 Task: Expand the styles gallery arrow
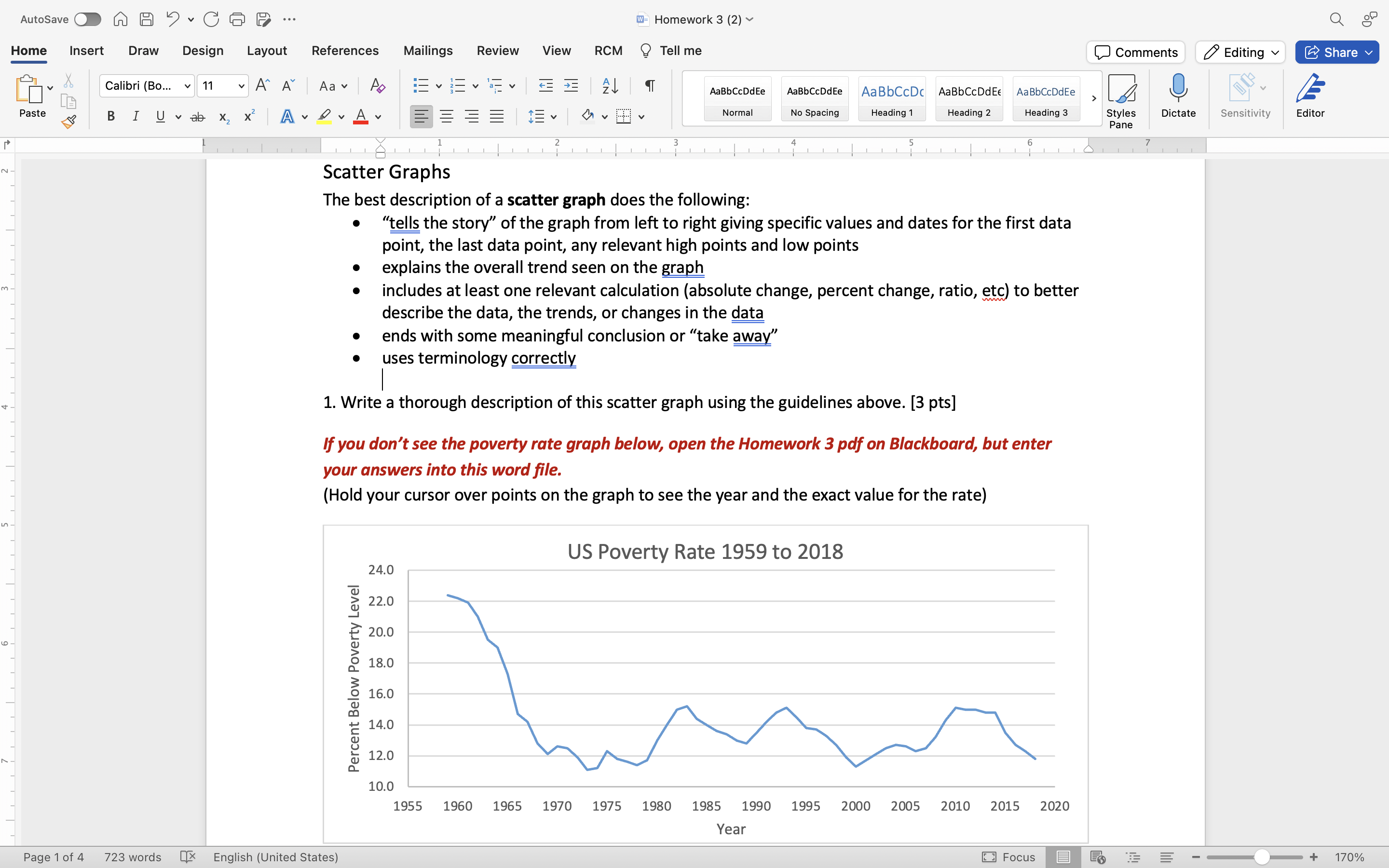pos(1094,98)
